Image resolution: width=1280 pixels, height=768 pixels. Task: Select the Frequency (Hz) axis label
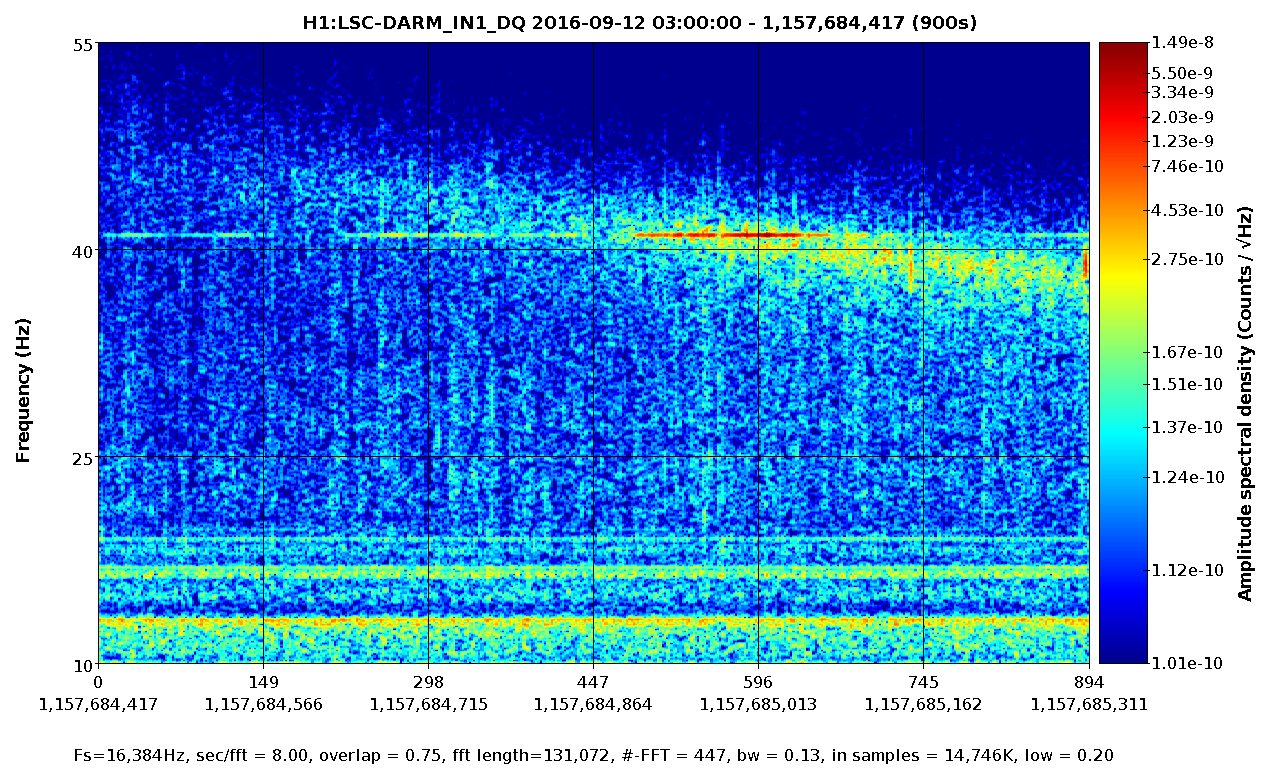(23, 390)
